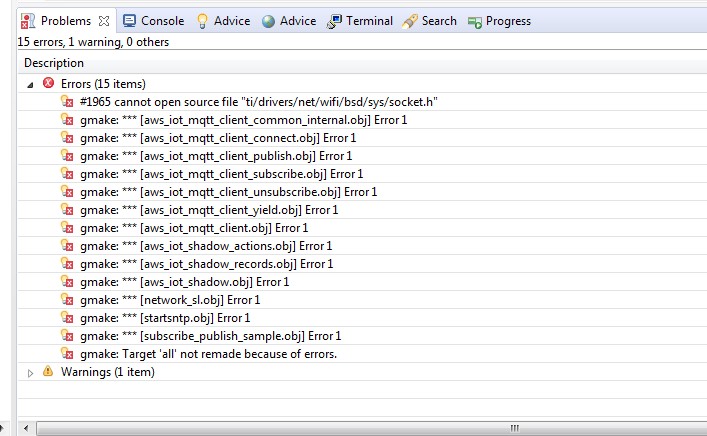Screen dimensions: 707x436
Task: Click the Description column header
Action: point(54,63)
